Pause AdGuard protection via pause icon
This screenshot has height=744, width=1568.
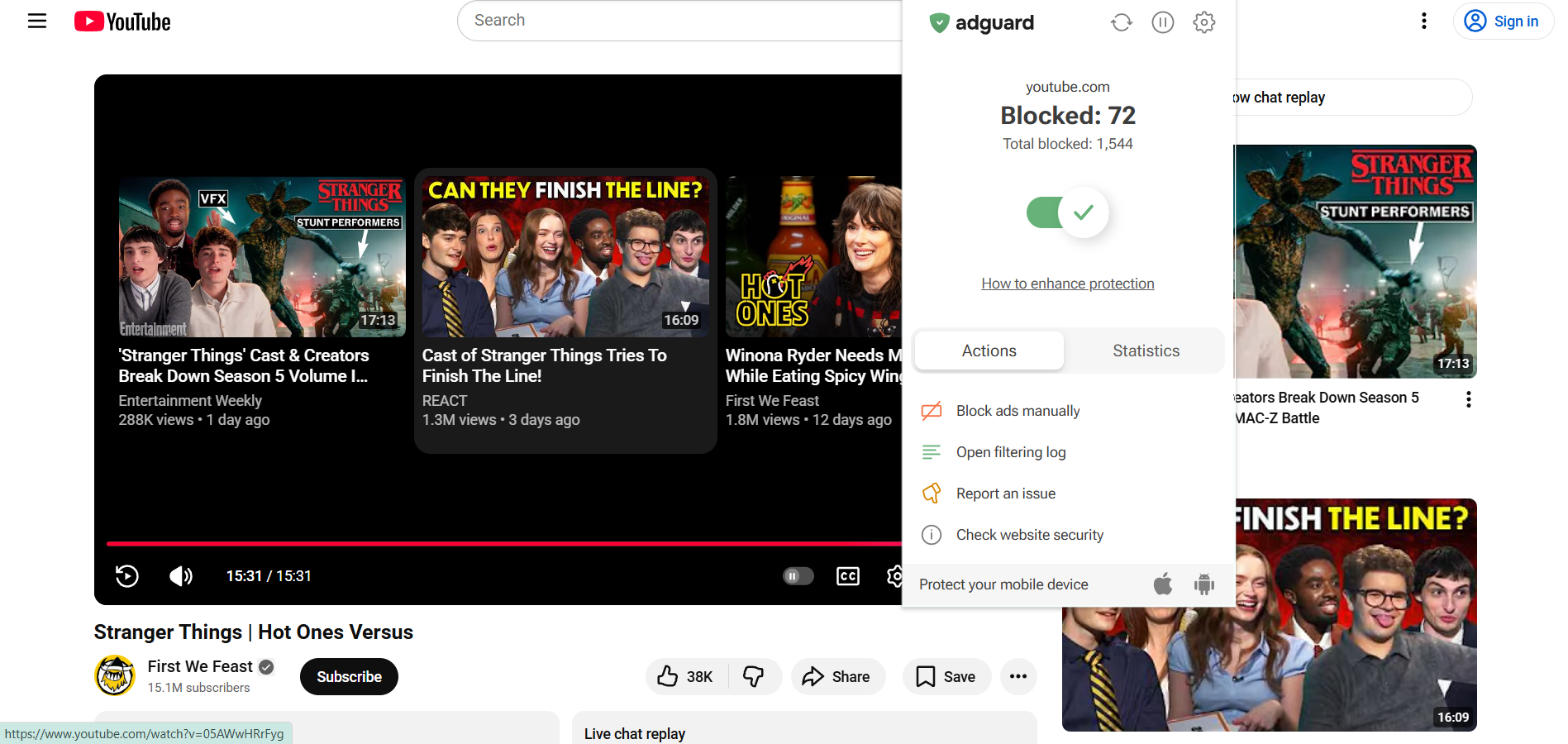point(1162,22)
